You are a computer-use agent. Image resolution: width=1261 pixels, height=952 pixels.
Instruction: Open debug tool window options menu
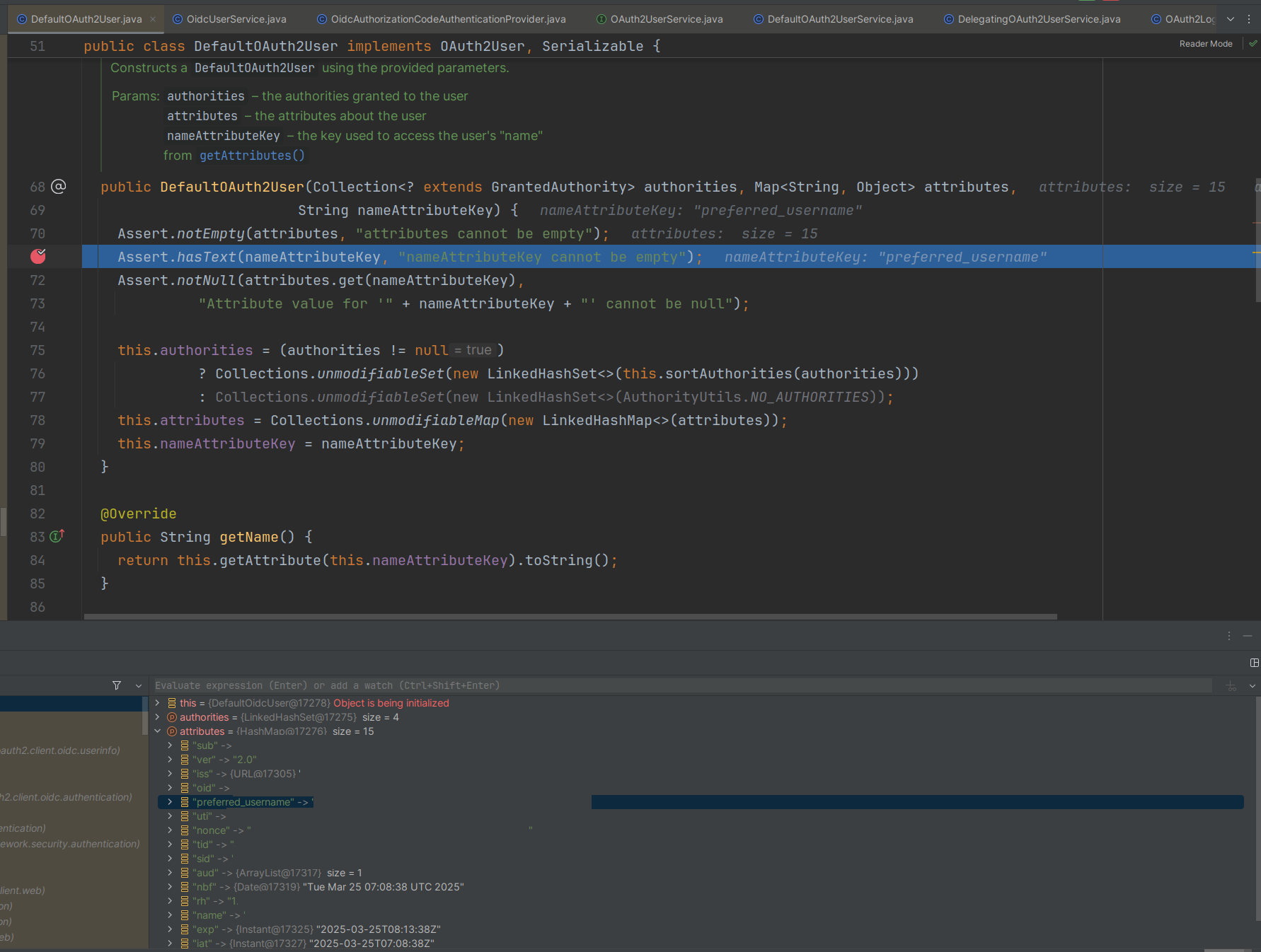pyautogui.click(x=1229, y=636)
